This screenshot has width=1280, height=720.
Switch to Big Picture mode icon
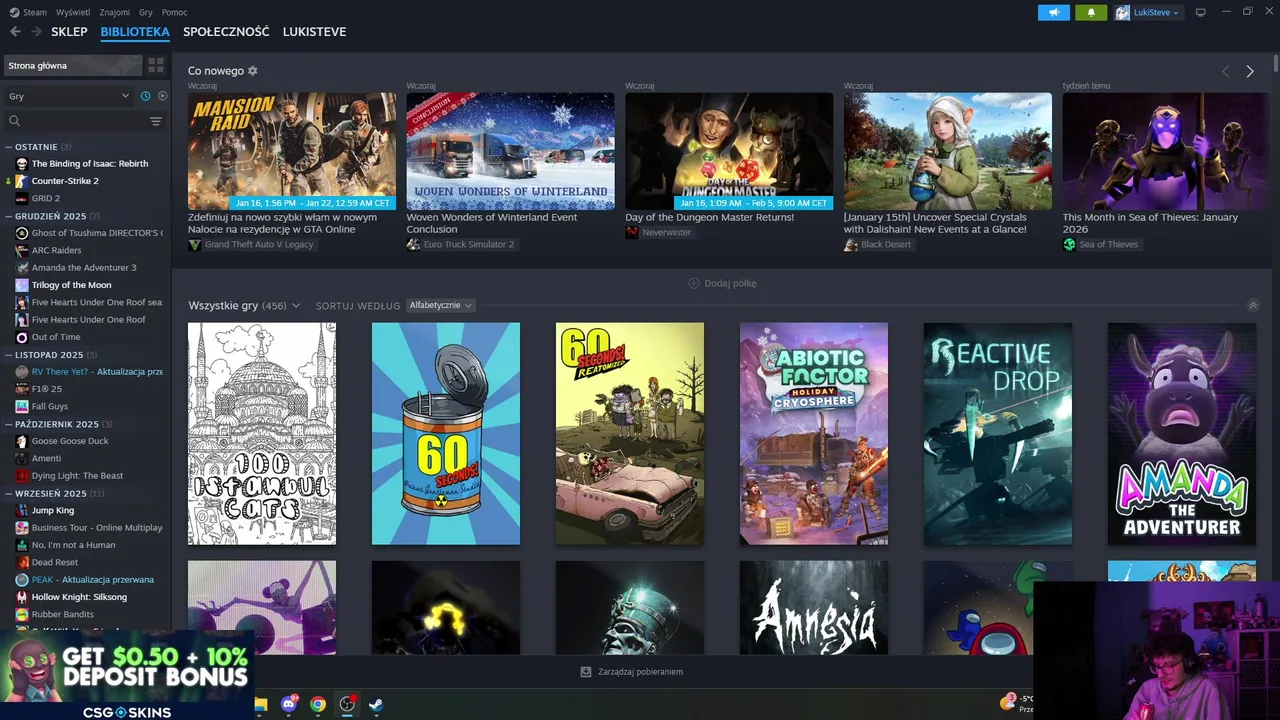[x=1200, y=12]
